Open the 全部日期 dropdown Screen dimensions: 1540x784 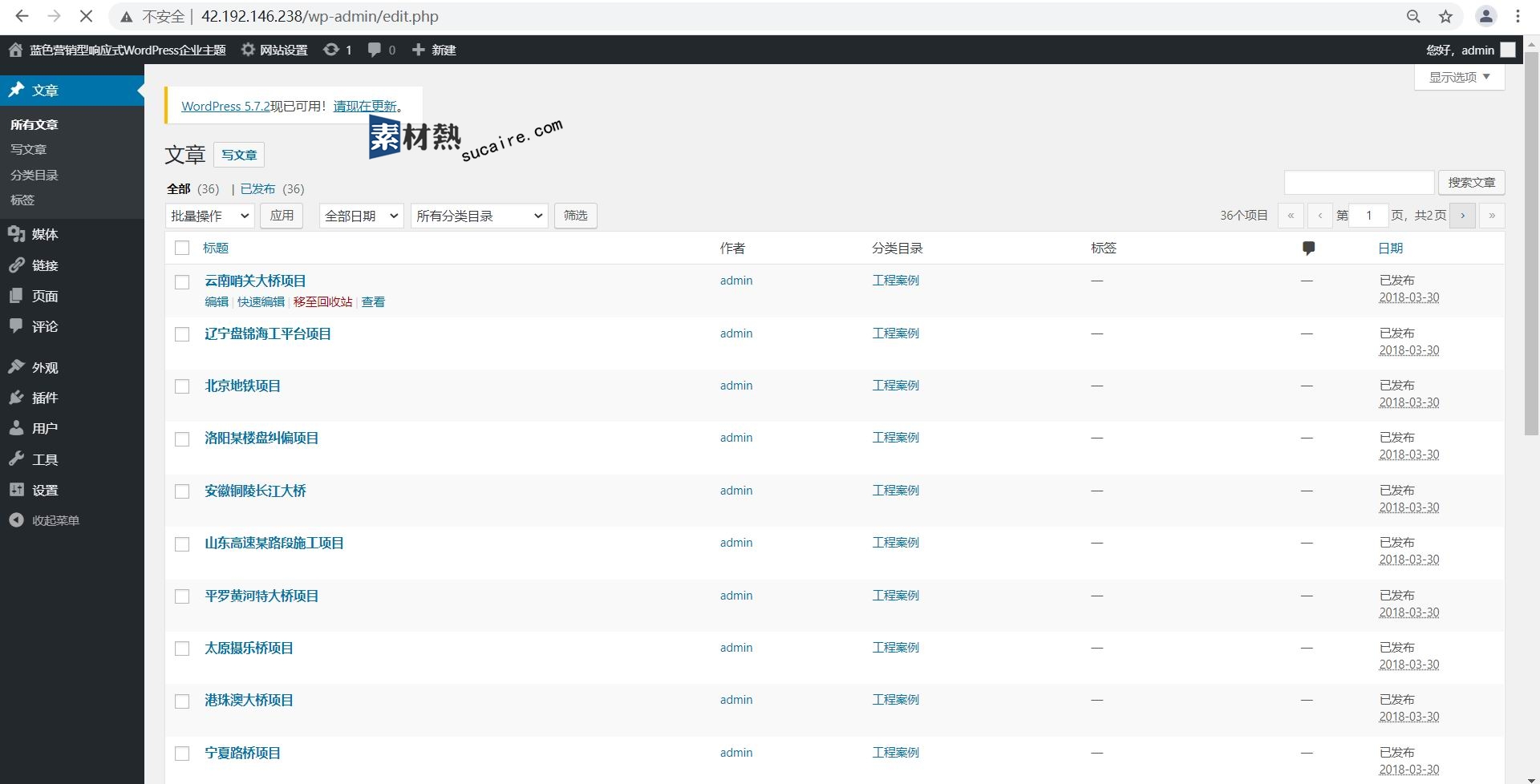(361, 216)
